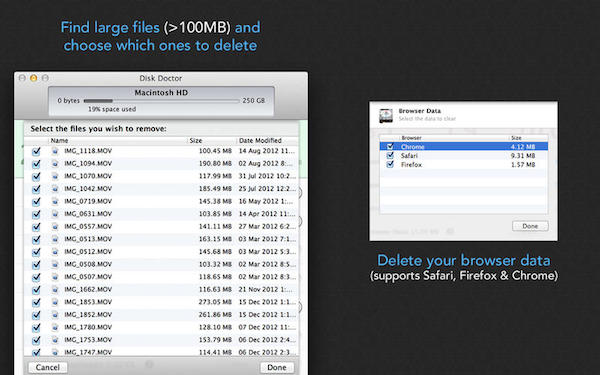
Task: Click the Browser Data disk icon
Action: pyautogui.click(x=386, y=116)
